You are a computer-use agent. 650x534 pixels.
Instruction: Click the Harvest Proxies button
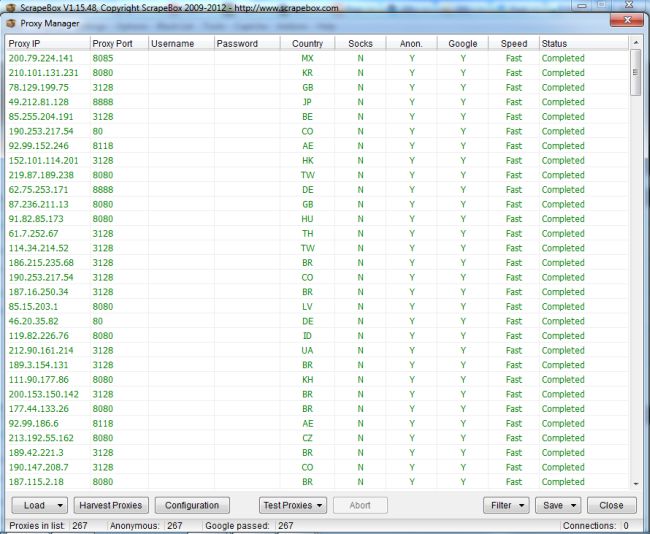[x=111, y=505]
